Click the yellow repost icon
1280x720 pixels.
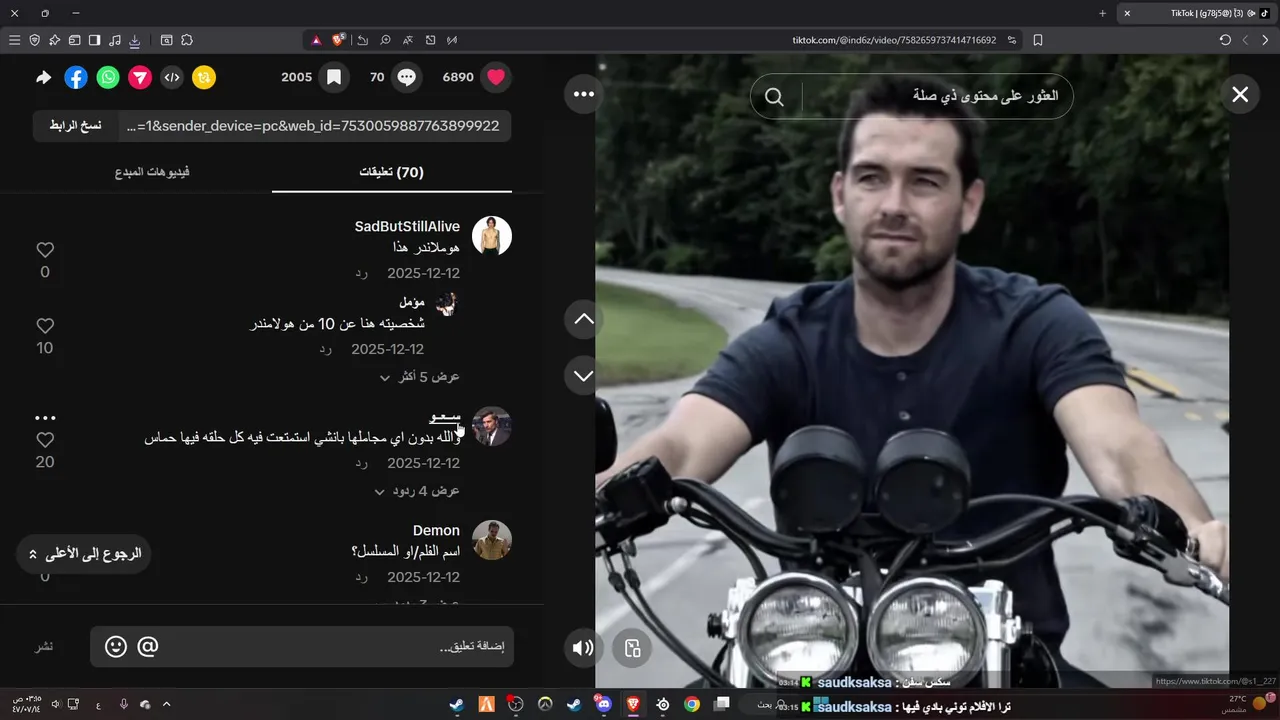click(204, 77)
